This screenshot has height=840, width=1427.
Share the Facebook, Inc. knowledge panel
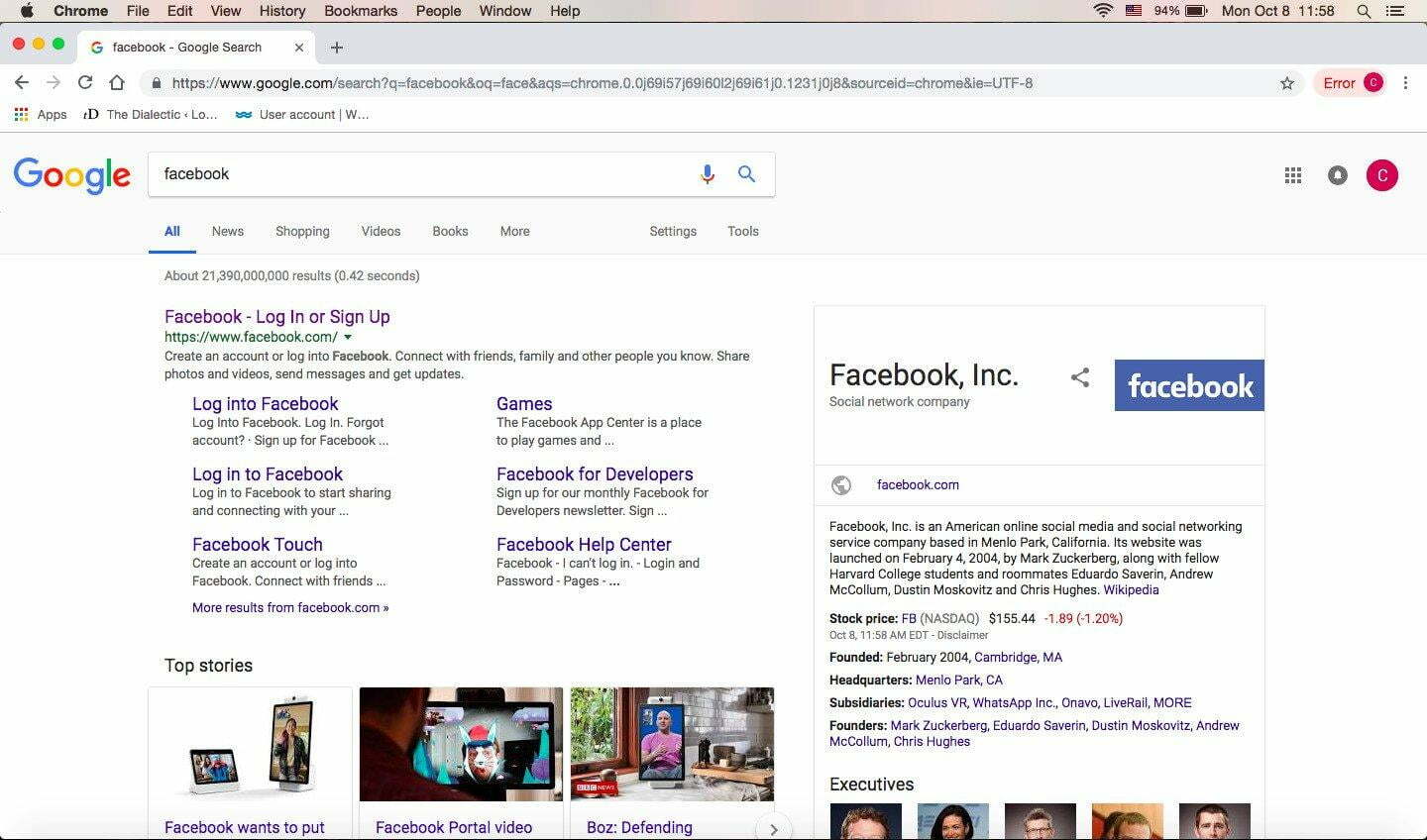[1080, 377]
